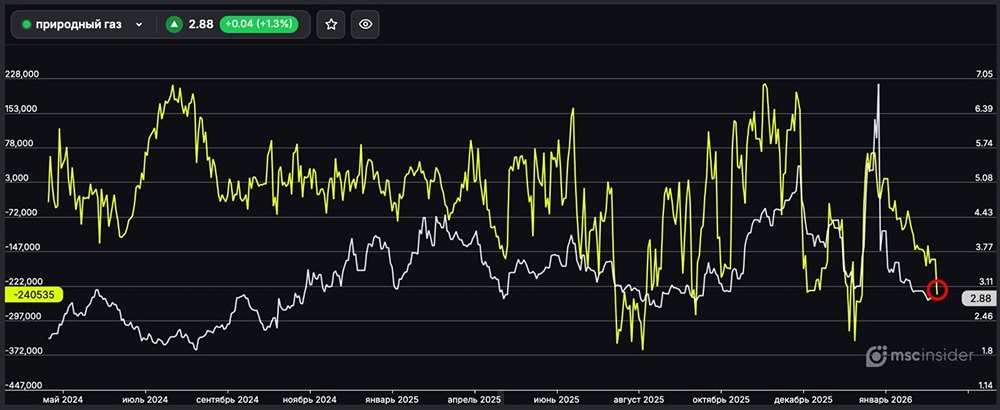Click the 1.14 right axis label
The height and width of the screenshot is (410, 1000).
(x=984, y=386)
